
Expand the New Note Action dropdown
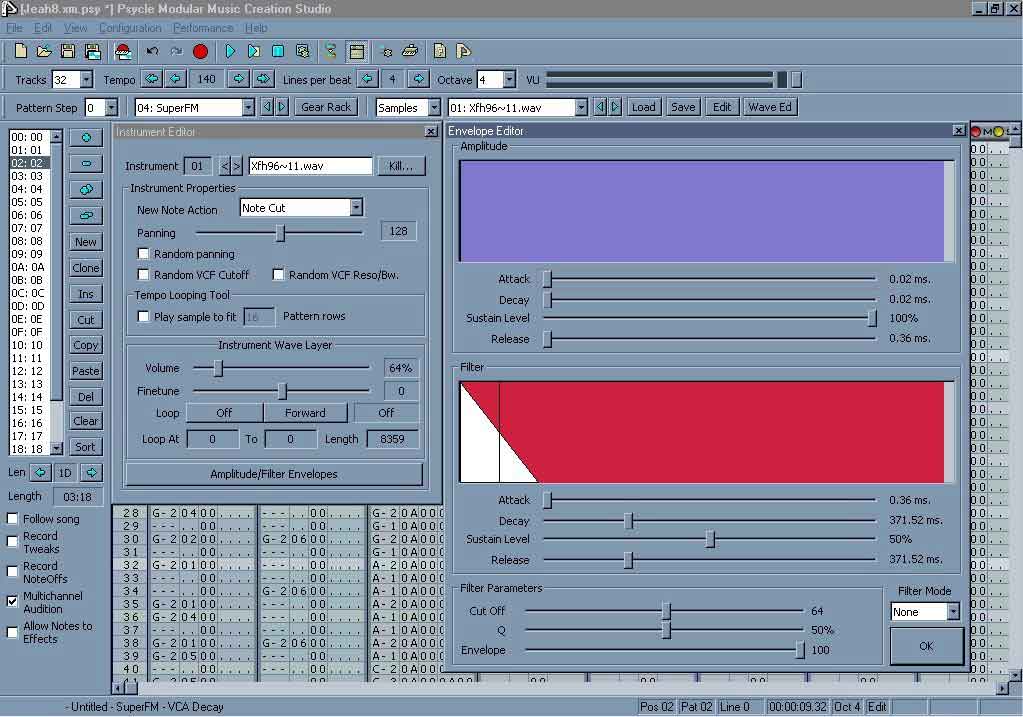356,208
